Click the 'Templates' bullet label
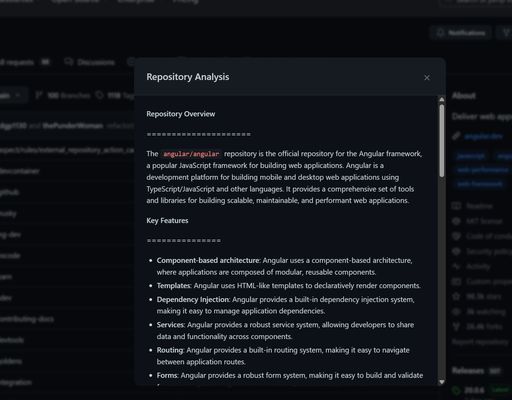The image size is (512, 400). point(174,286)
